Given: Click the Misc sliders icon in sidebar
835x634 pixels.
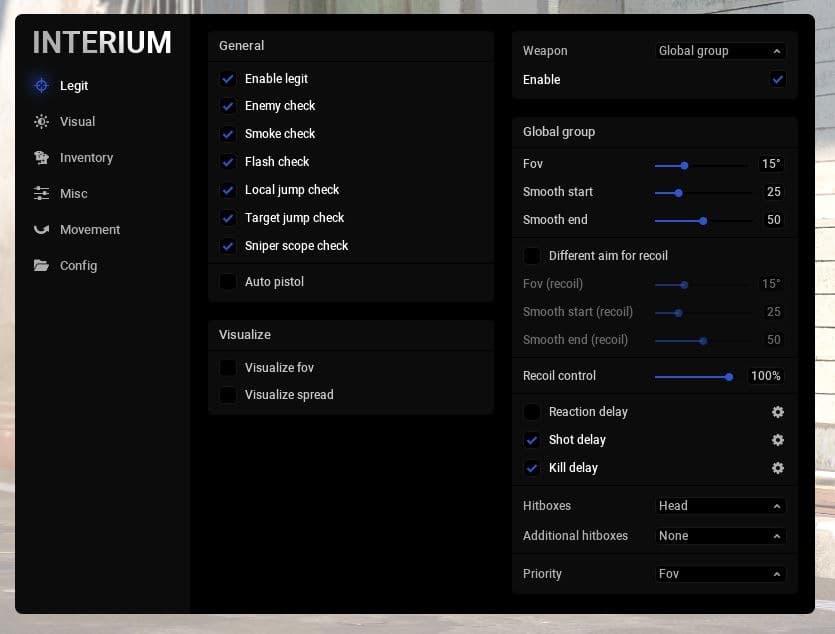Looking at the screenshot, I should tap(41, 194).
